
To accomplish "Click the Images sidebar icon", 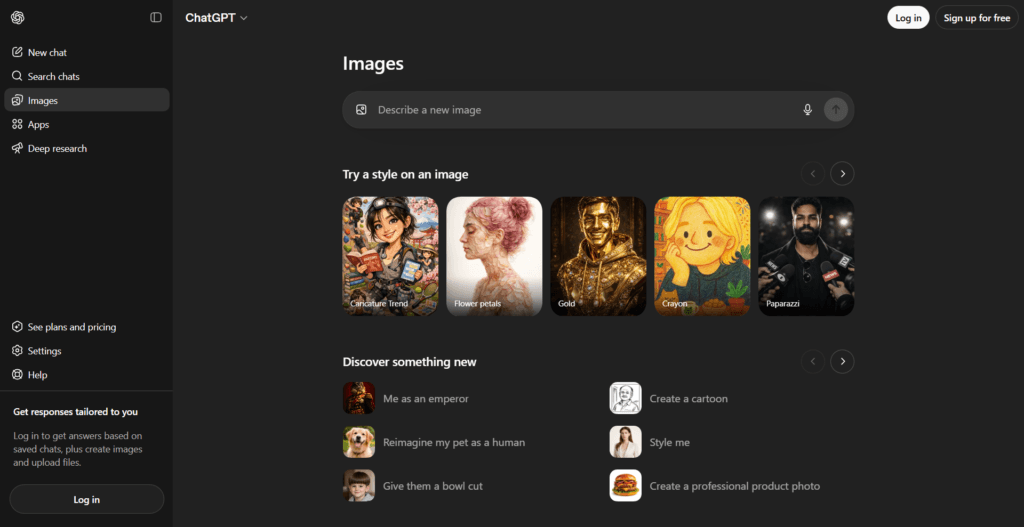I will (x=17, y=101).
